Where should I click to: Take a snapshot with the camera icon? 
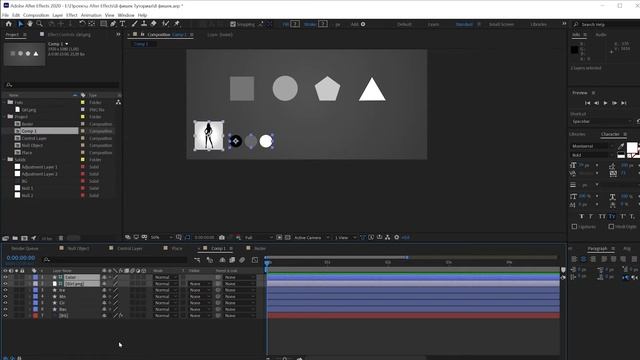point(222,237)
